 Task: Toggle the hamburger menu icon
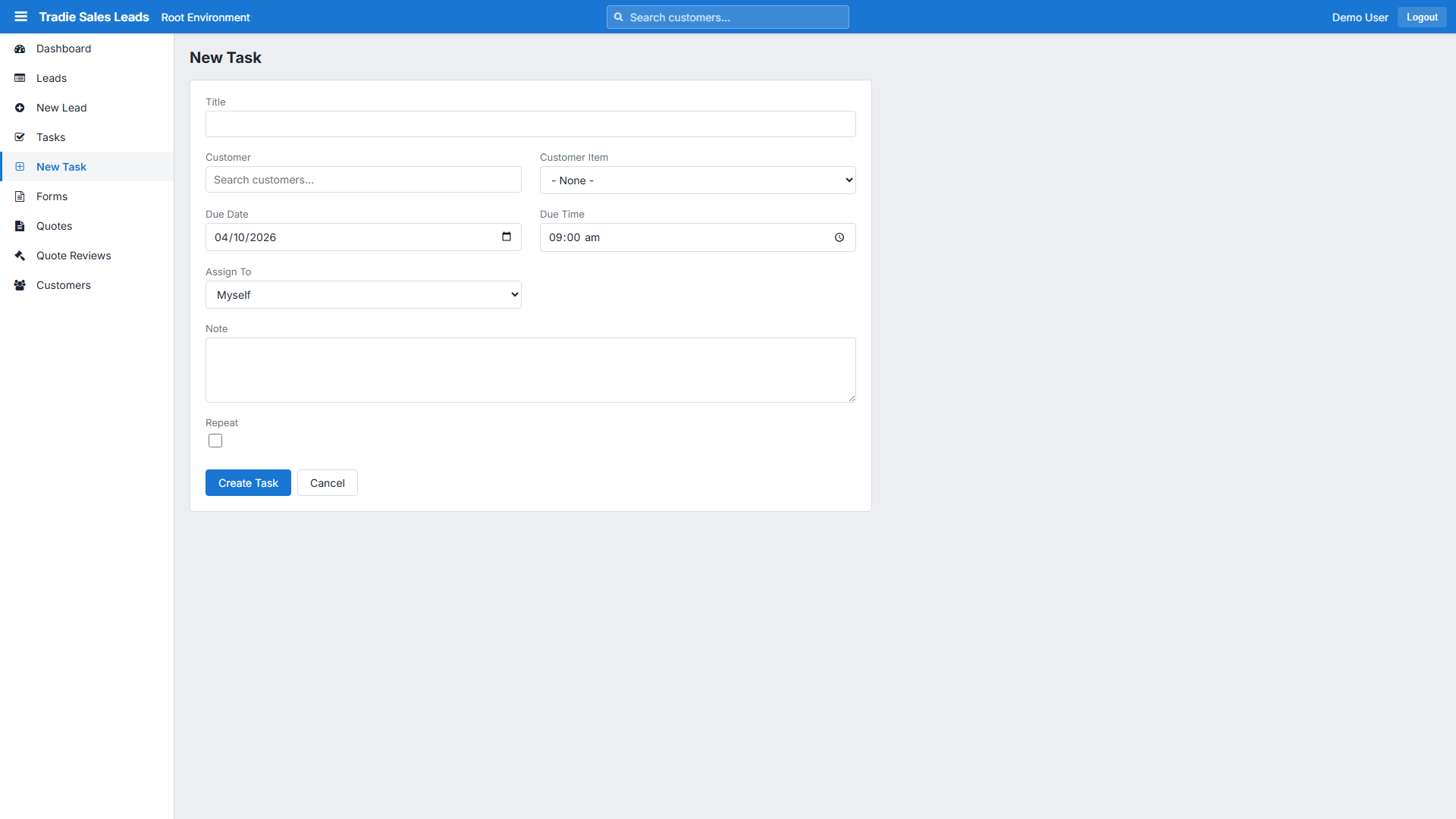[x=20, y=17]
